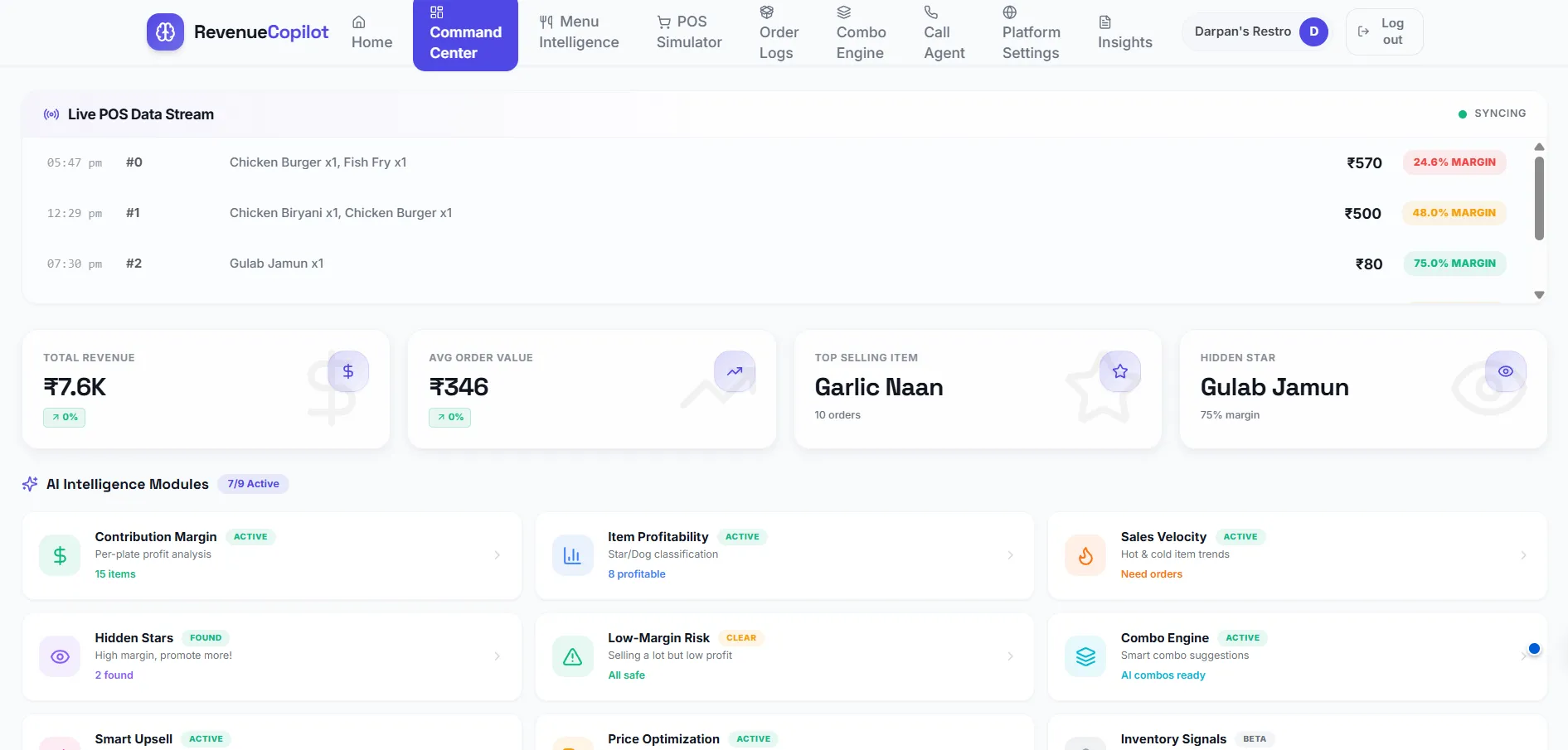The width and height of the screenshot is (1568, 750).
Task: Click the 0% change badge under ₹7.6K
Action: pyautogui.click(x=65, y=417)
